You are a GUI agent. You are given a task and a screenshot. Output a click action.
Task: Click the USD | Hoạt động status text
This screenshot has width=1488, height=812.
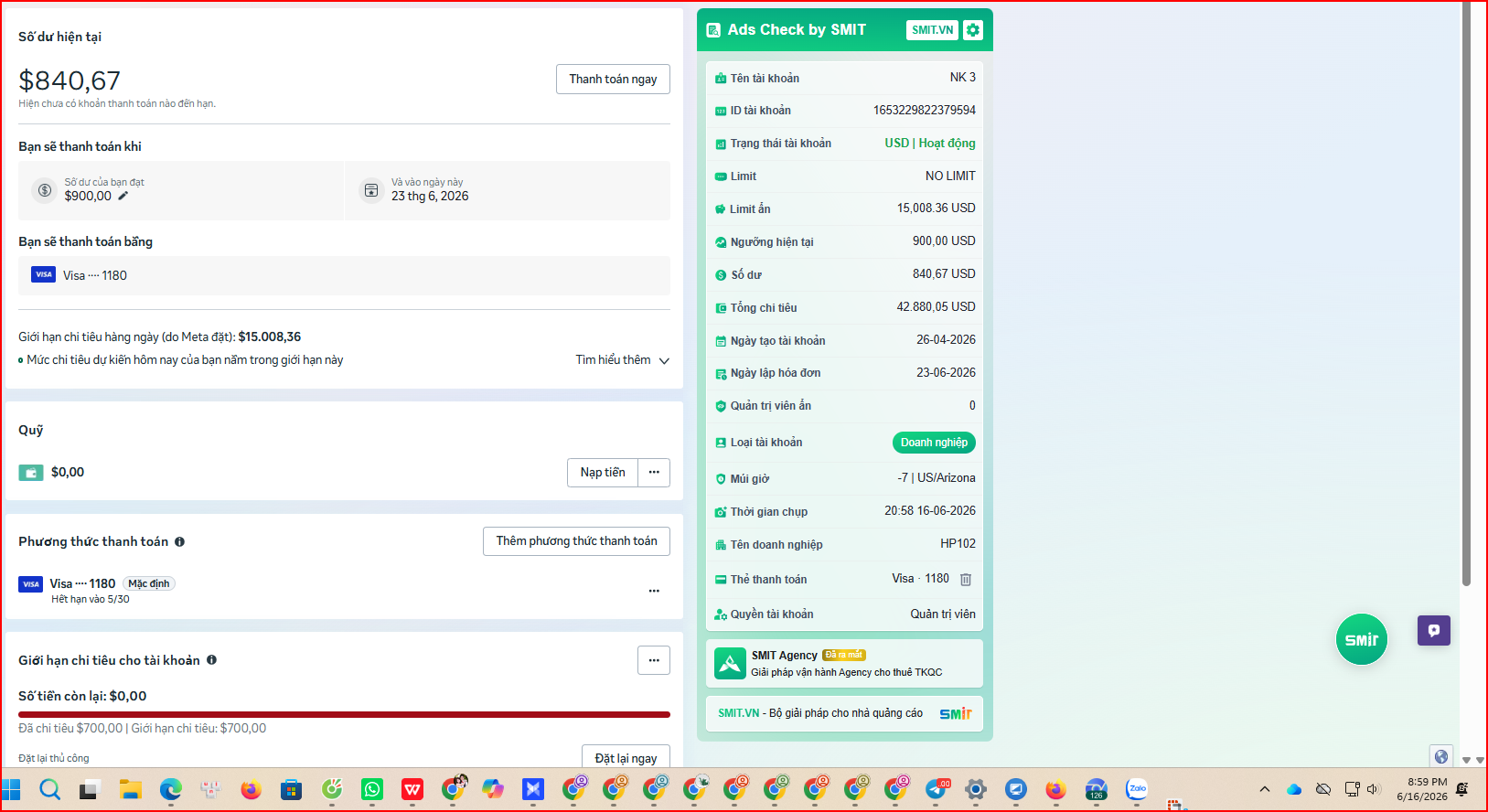[930, 144]
